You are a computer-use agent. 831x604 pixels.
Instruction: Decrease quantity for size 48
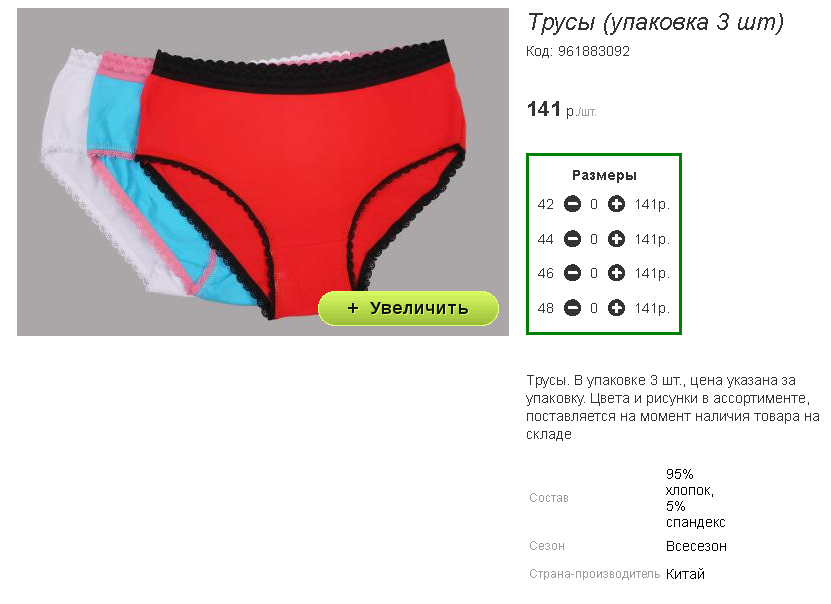click(572, 308)
